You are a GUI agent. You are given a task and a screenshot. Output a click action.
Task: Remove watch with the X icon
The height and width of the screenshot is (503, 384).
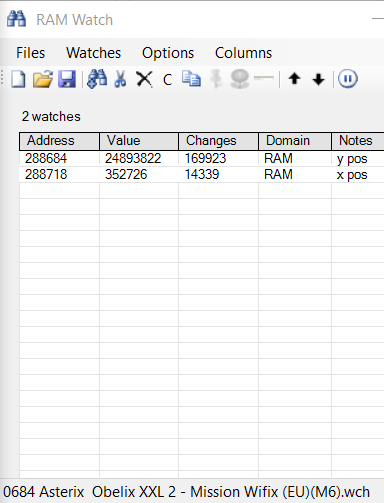coord(144,80)
